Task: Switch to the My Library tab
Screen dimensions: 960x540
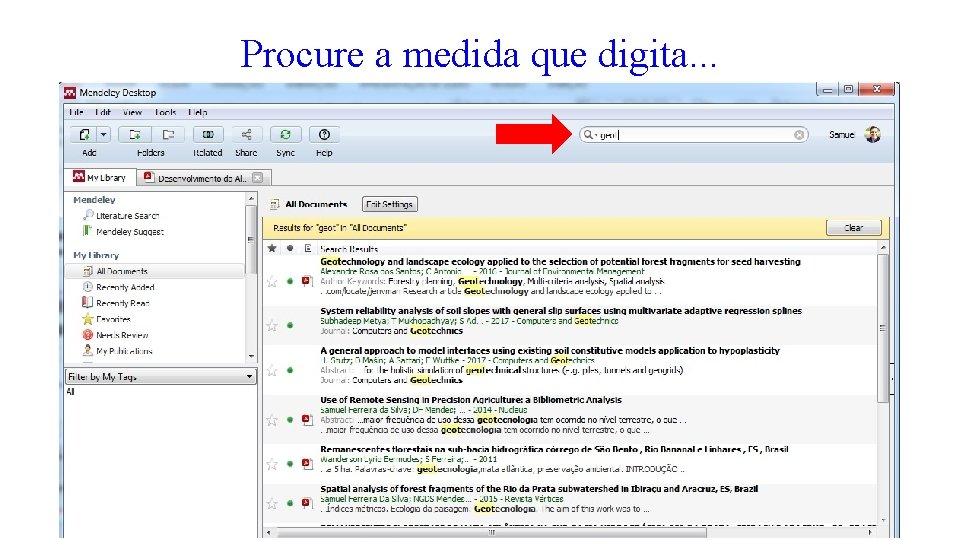Action: 100,177
